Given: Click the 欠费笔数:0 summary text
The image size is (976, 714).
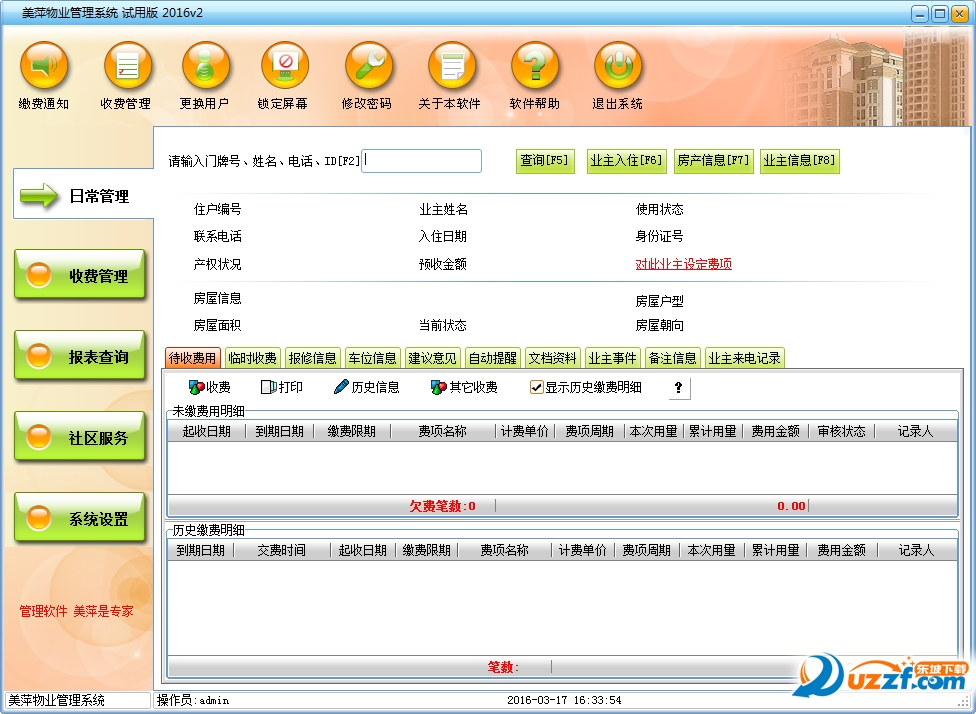Looking at the screenshot, I should [443, 506].
